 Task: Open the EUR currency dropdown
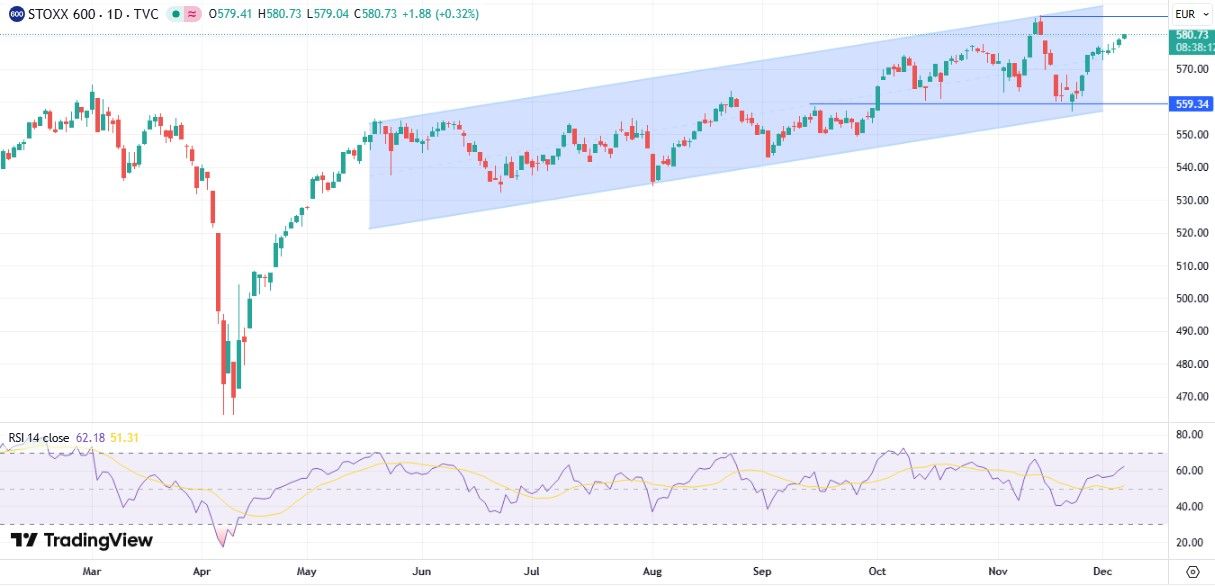pos(1186,14)
